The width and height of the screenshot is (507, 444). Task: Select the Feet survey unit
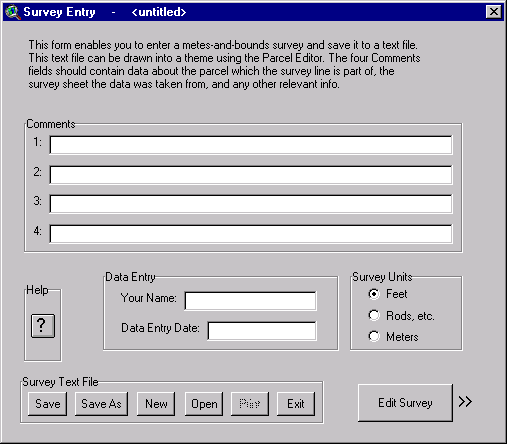(374, 294)
